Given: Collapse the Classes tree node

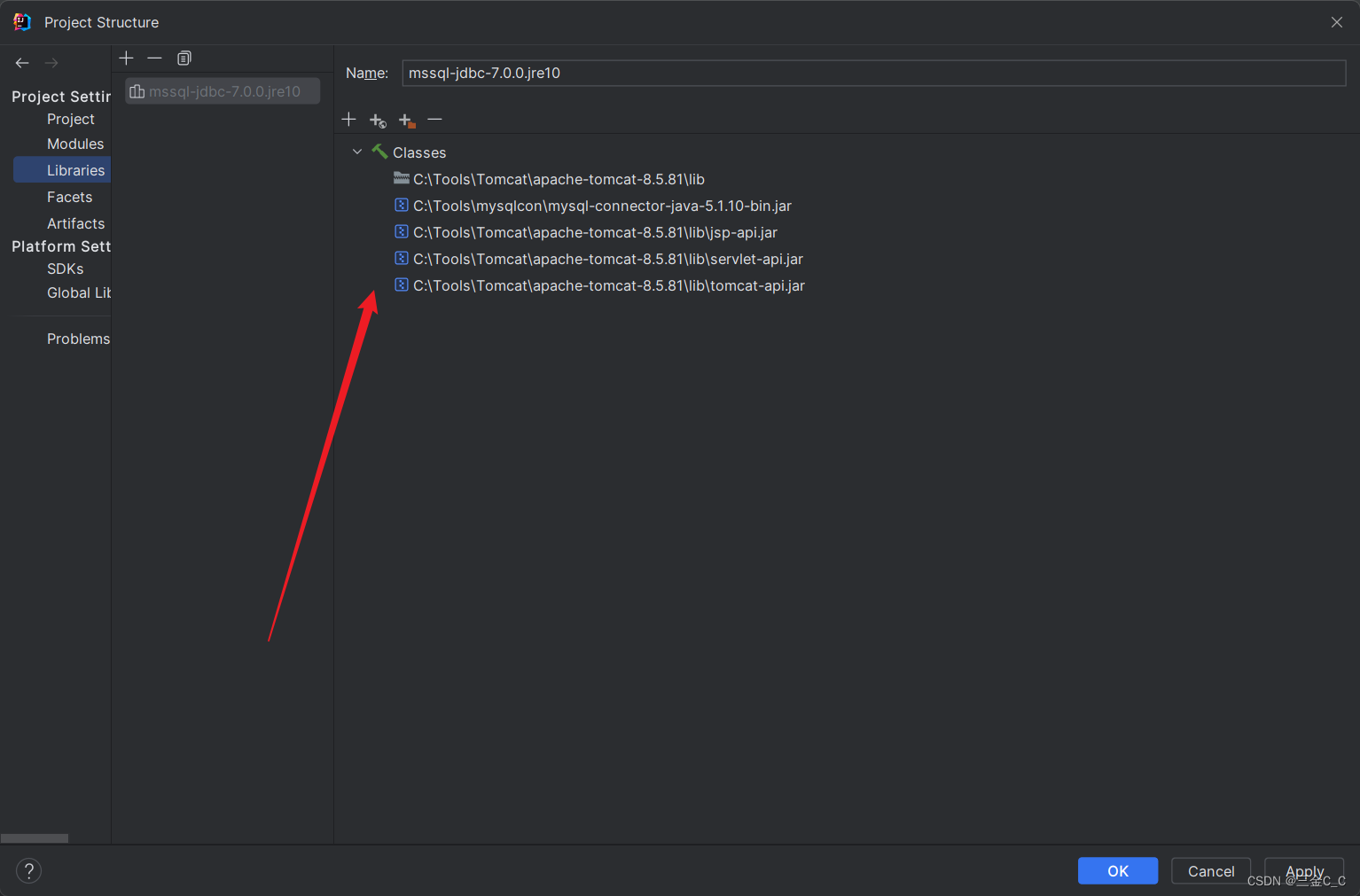Looking at the screenshot, I should 357,152.
